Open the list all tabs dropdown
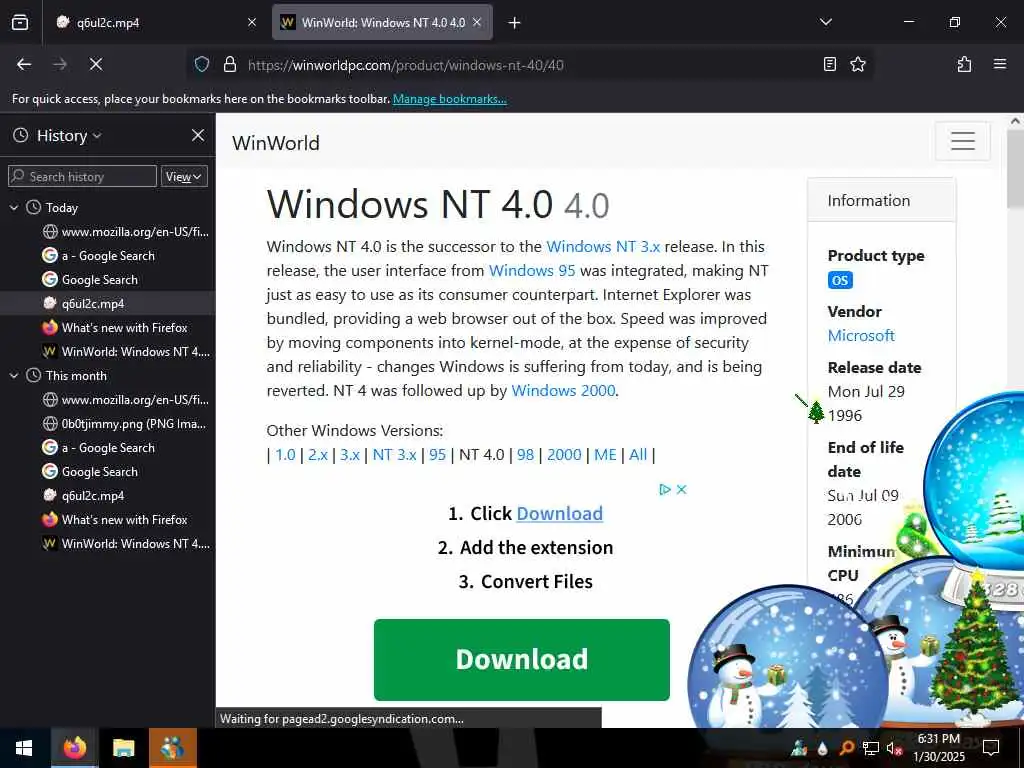Image resolution: width=1024 pixels, height=768 pixels. (x=825, y=22)
